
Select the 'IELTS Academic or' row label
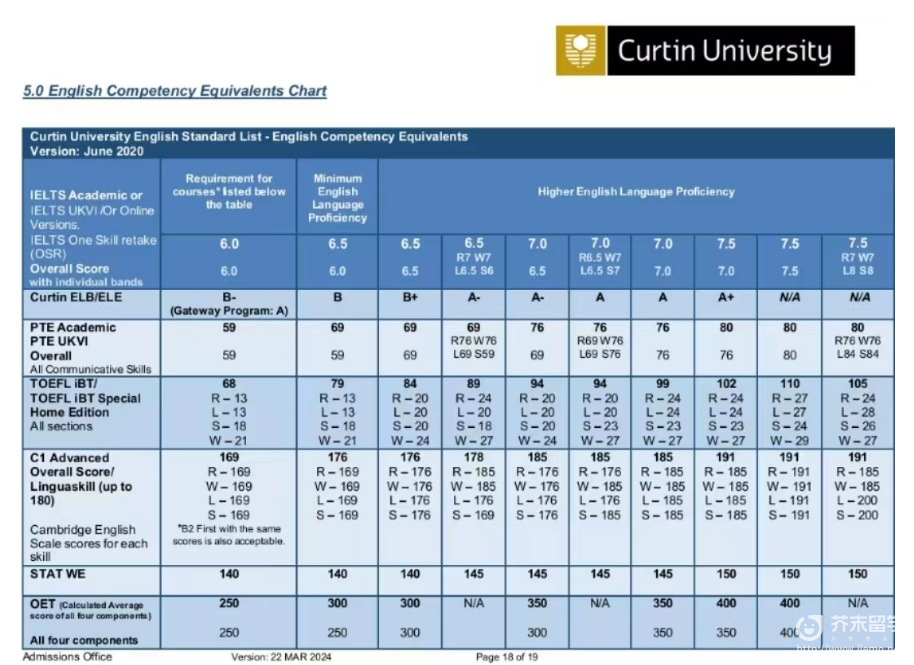click(86, 195)
